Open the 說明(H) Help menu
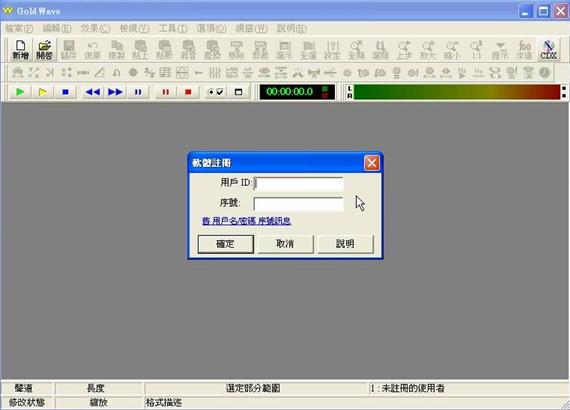This screenshot has height=410, width=570. tap(292, 28)
